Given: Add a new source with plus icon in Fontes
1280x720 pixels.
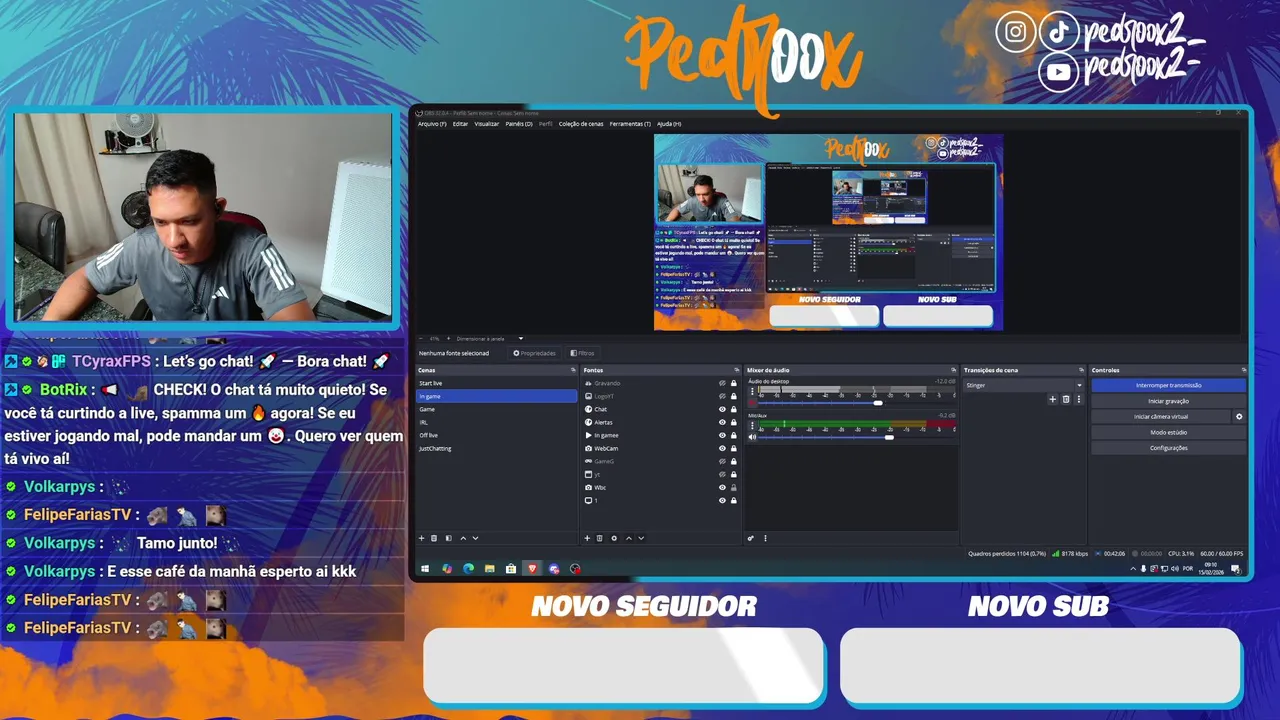Looking at the screenshot, I should (587, 538).
